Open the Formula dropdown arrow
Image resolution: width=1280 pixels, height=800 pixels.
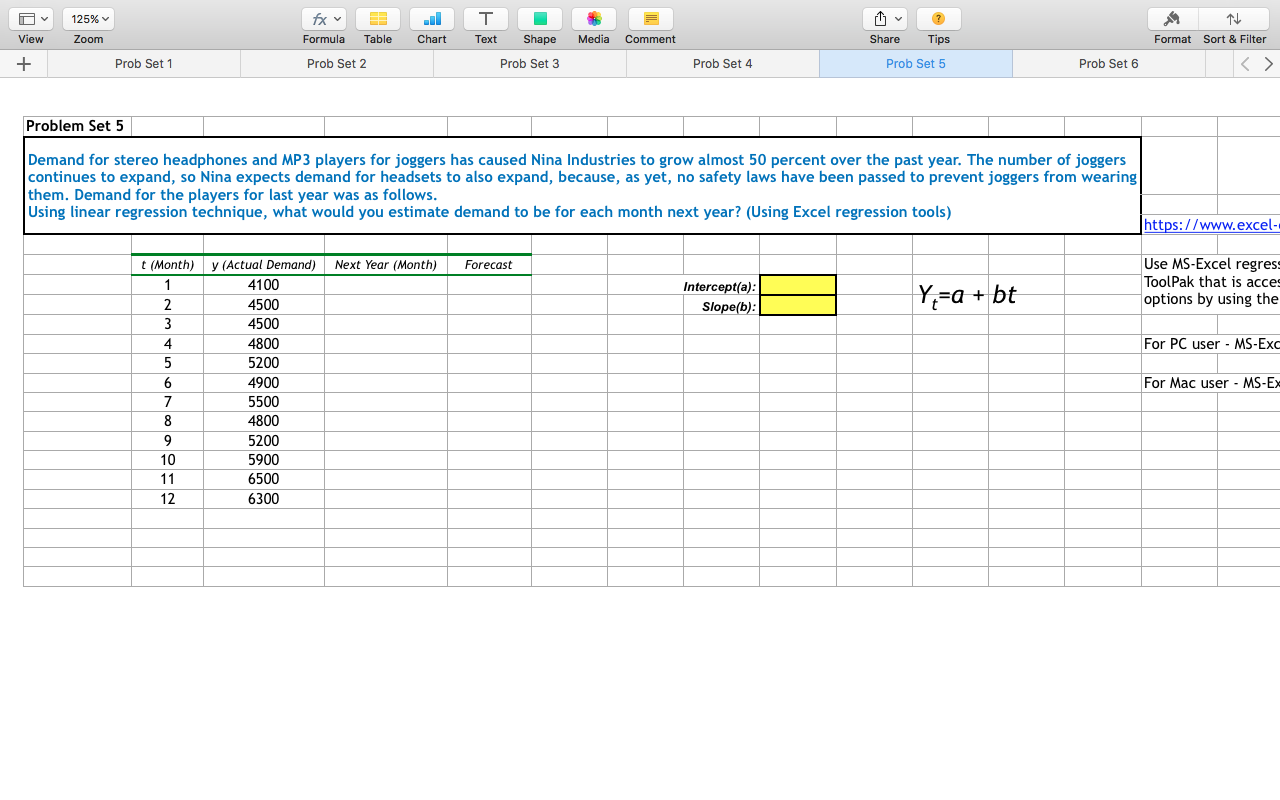pos(336,18)
